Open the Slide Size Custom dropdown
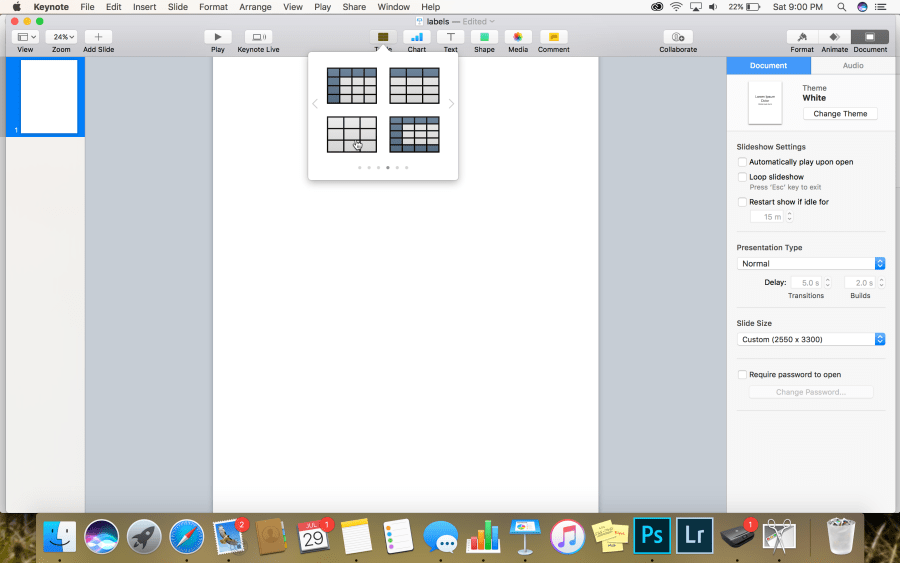This screenshot has width=900, height=563. [x=810, y=339]
